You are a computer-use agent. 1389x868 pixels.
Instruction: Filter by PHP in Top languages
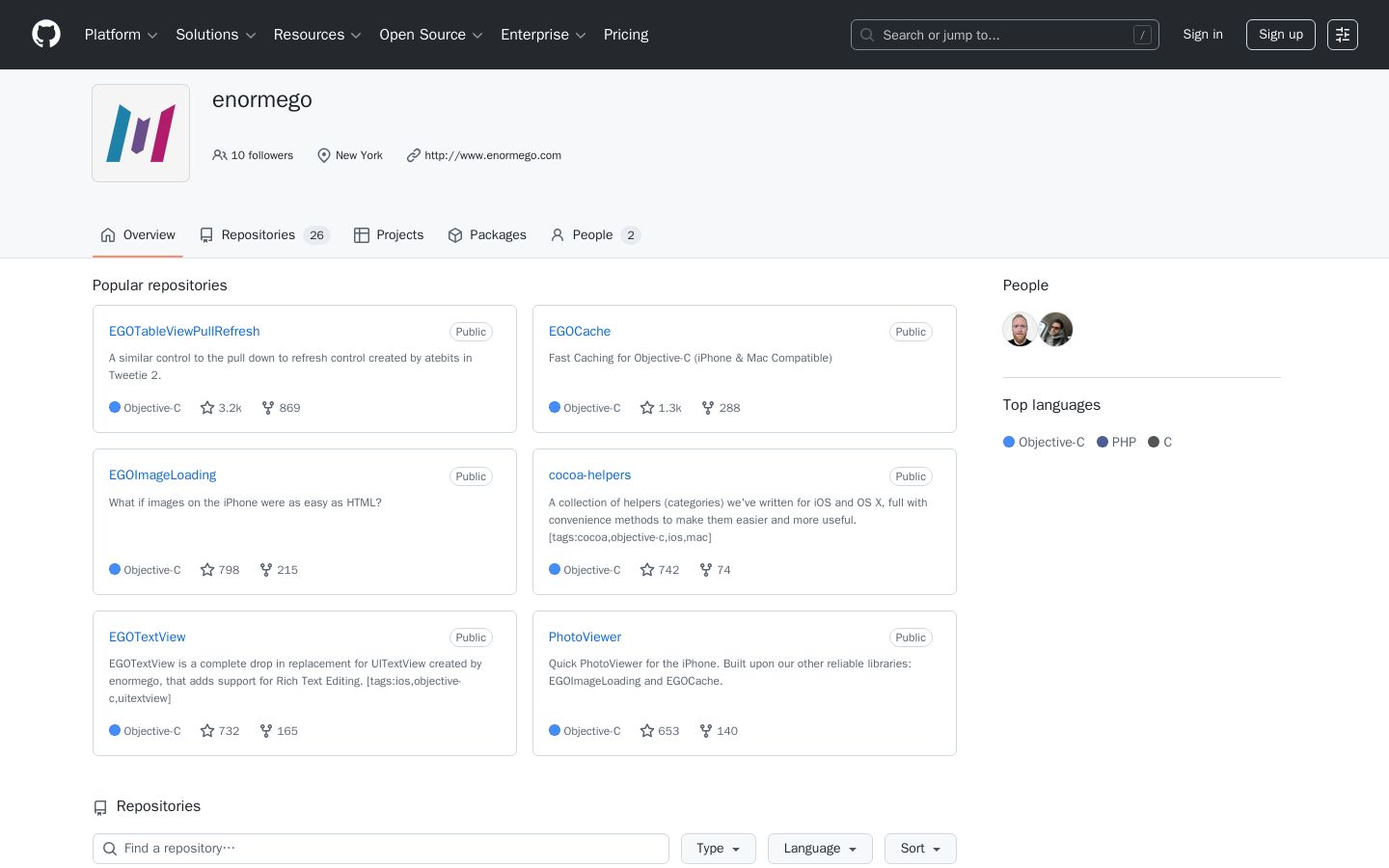click(1116, 442)
